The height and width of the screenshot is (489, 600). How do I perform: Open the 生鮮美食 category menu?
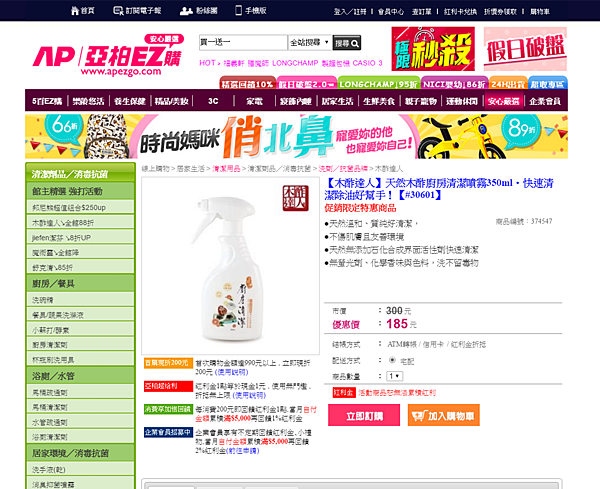379,101
